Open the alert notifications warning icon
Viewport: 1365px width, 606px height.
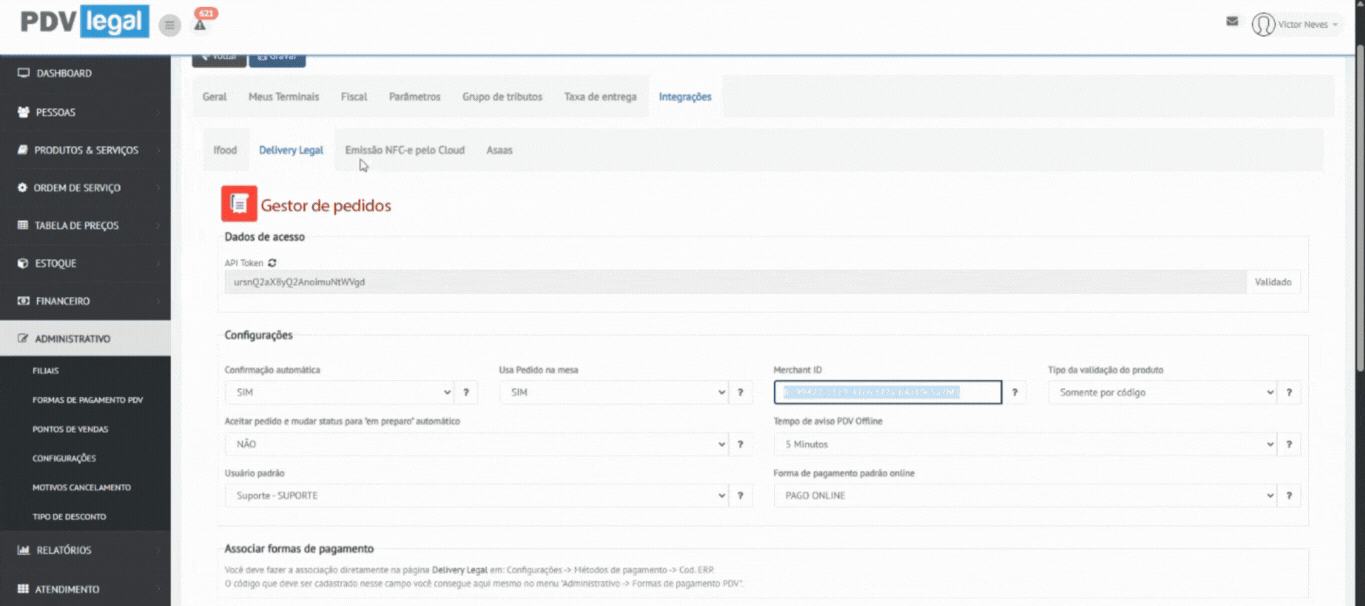click(x=200, y=25)
